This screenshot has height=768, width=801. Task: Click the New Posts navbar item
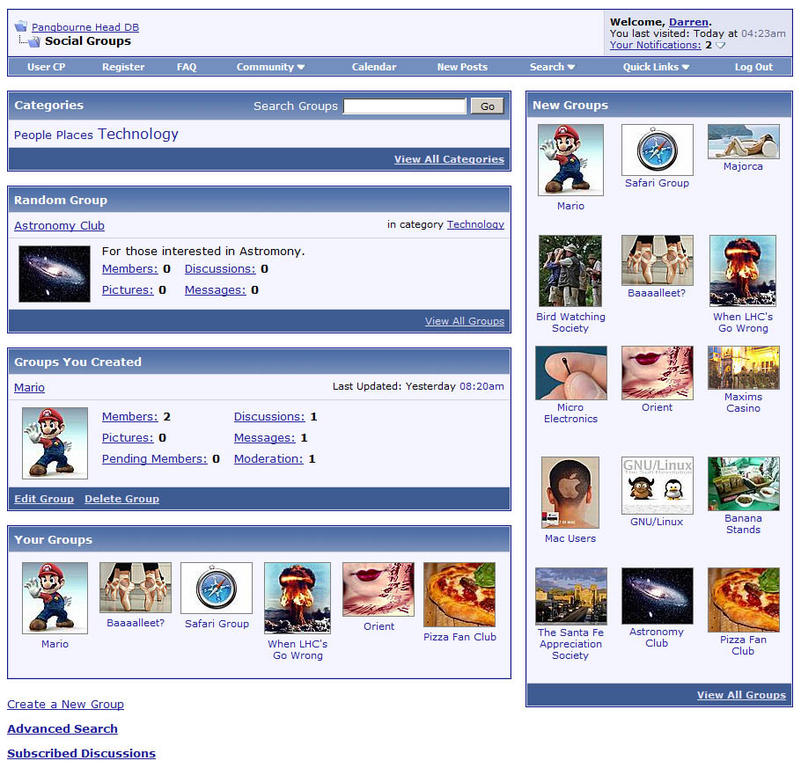(462, 67)
